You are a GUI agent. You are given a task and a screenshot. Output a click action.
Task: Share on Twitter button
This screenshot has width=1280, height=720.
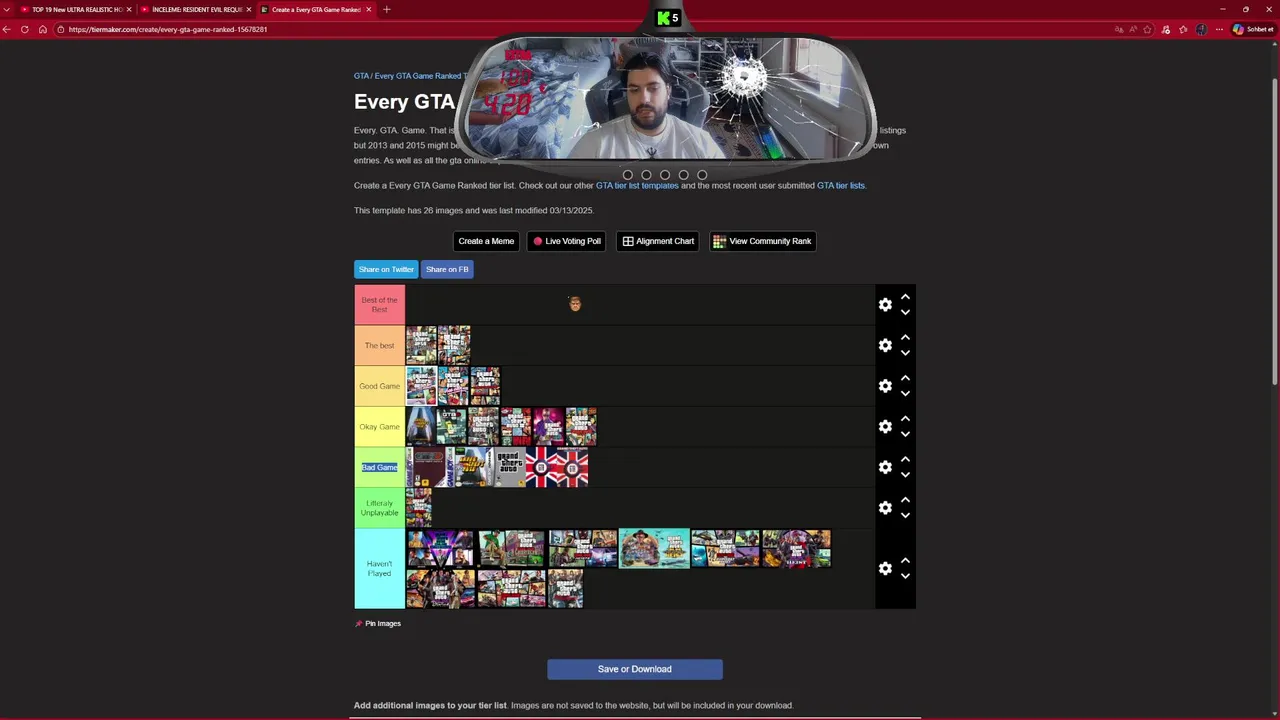click(x=386, y=269)
